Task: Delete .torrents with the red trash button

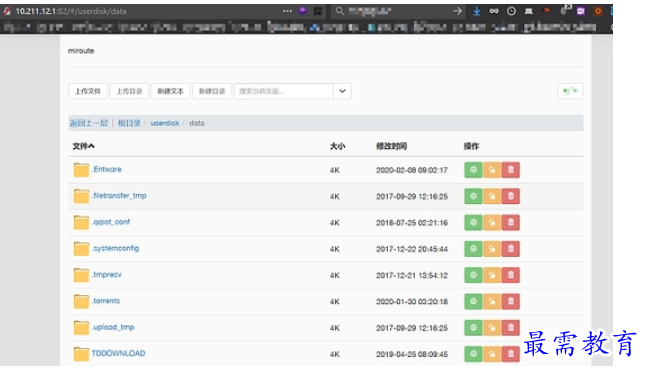Action: [x=511, y=301]
